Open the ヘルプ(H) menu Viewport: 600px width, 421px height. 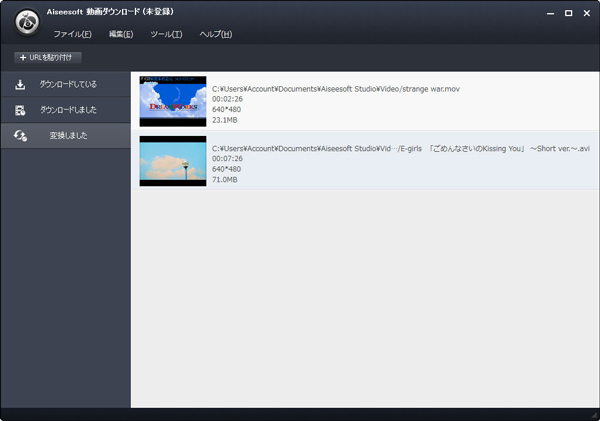pos(215,34)
